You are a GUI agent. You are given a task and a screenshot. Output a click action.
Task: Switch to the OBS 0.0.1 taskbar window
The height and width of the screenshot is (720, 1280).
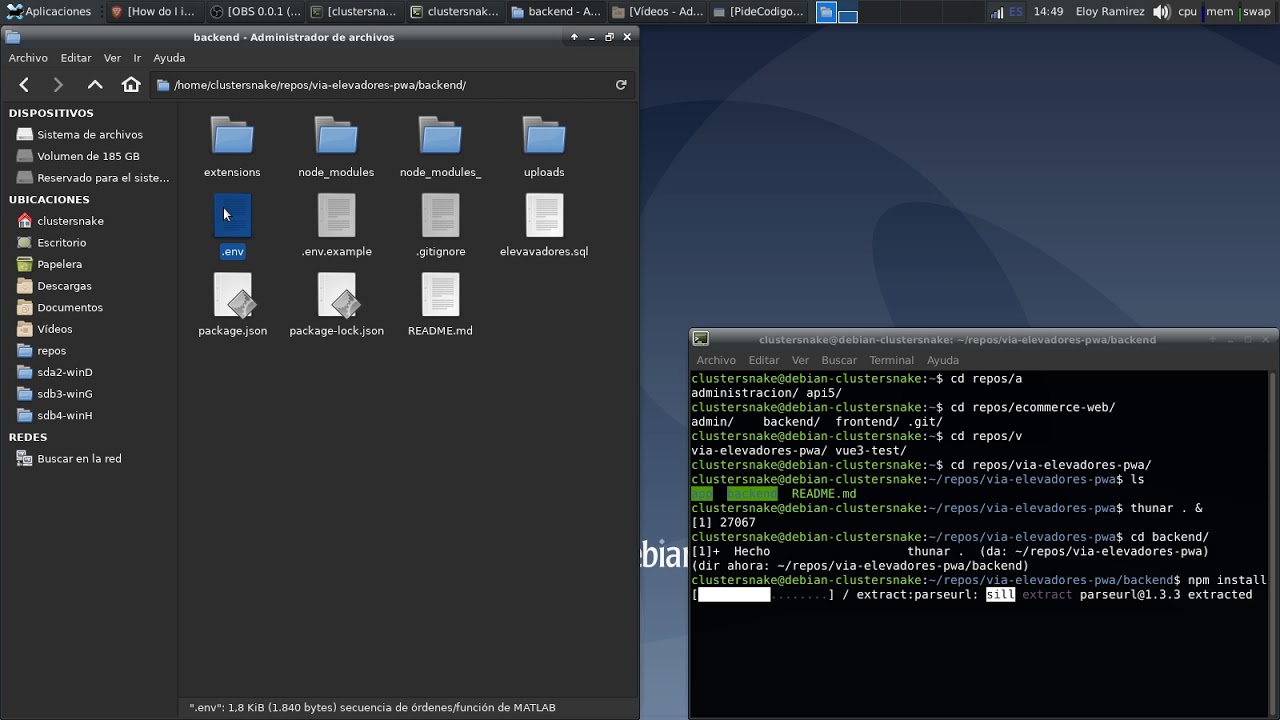[x=255, y=12]
